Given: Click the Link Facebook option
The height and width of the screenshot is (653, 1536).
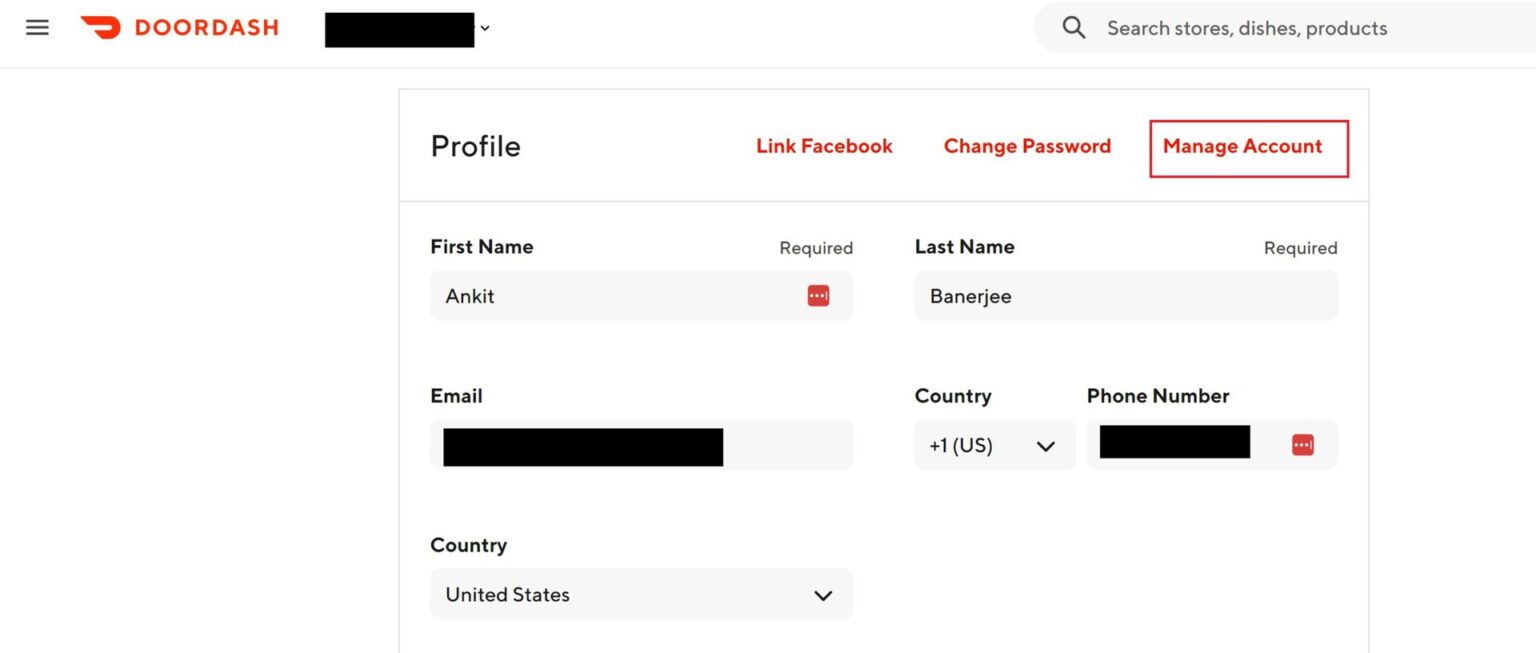Looking at the screenshot, I should [x=824, y=145].
